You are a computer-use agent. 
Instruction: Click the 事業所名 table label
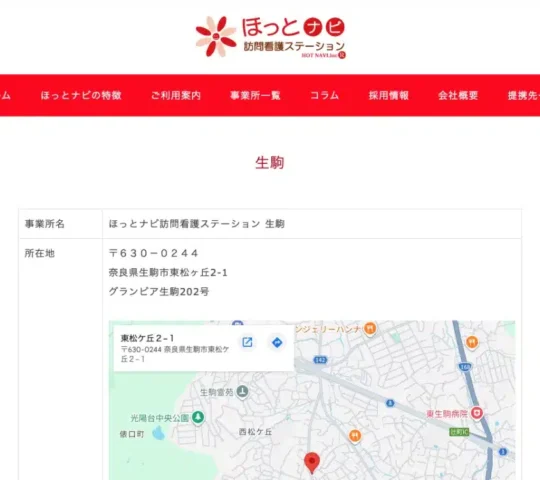pyautogui.click(x=45, y=224)
